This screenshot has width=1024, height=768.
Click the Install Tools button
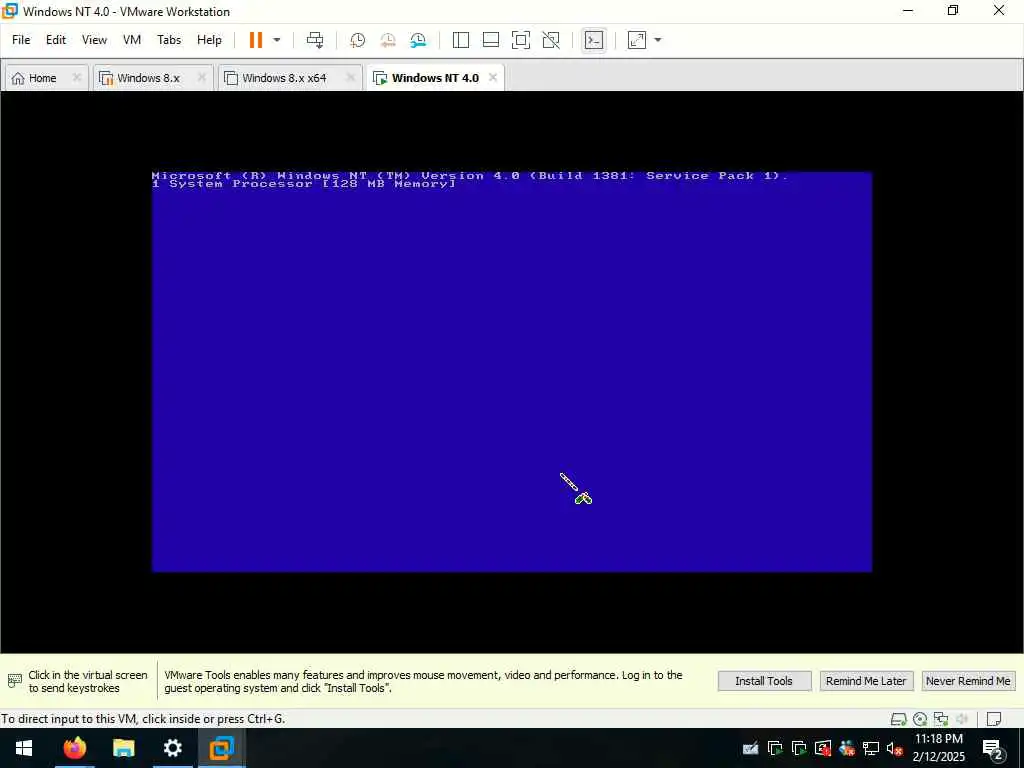tap(764, 681)
